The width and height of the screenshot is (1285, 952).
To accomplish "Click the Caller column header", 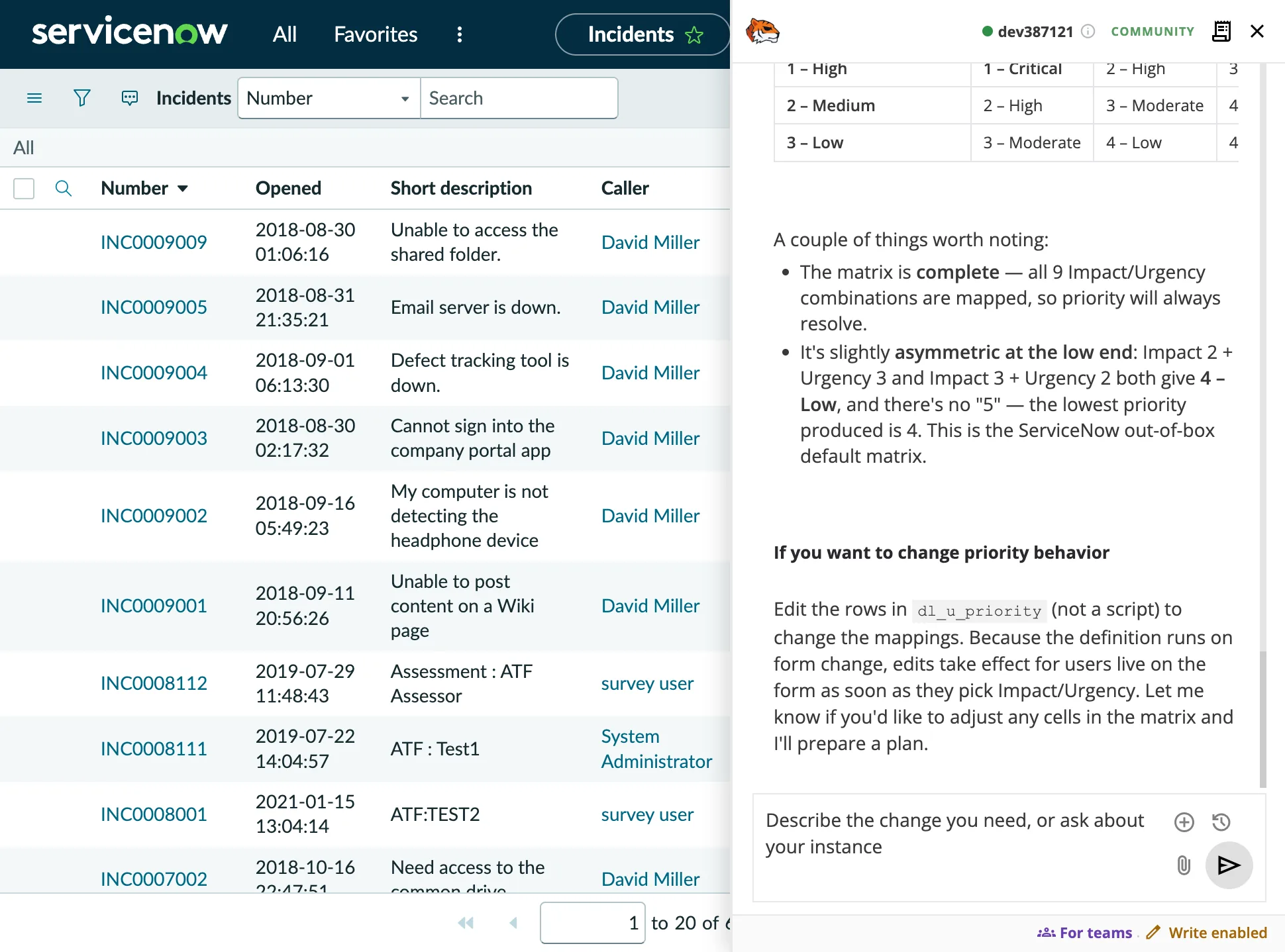I will [625, 188].
